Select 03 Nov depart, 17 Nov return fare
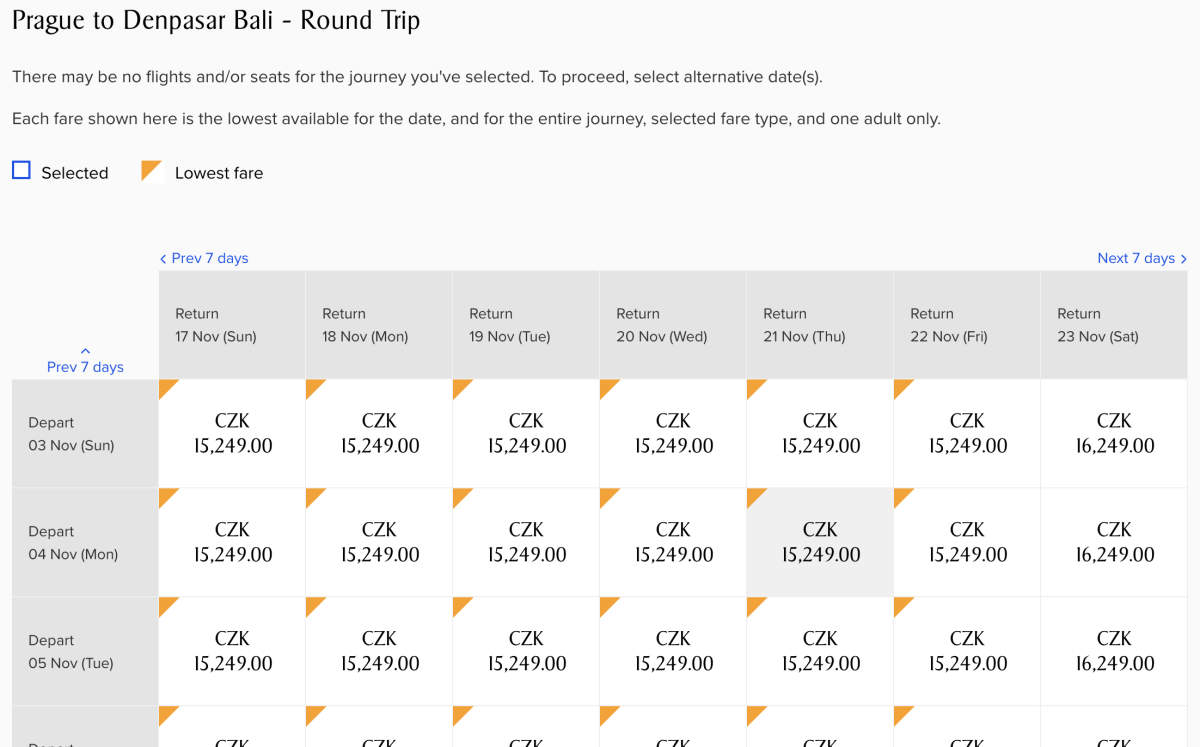 tap(232, 433)
